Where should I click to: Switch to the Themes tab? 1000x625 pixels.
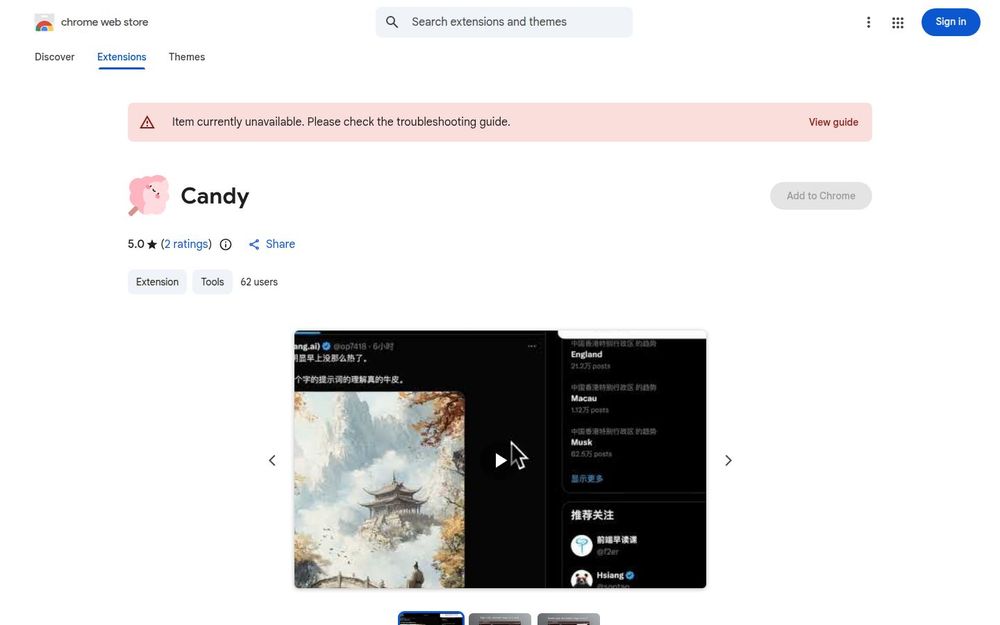click(187, 57)
